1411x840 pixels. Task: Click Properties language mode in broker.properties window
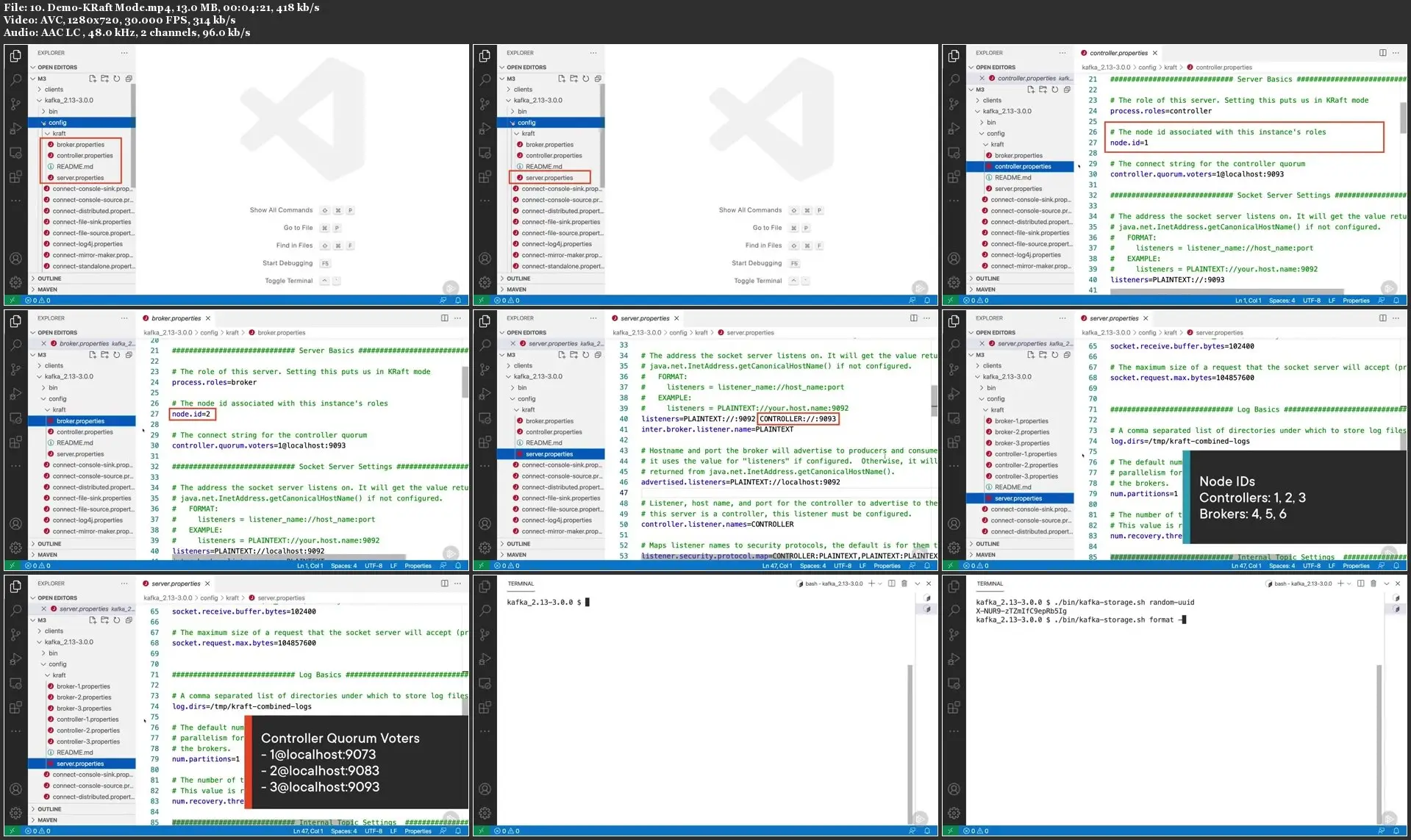point(418,566)
